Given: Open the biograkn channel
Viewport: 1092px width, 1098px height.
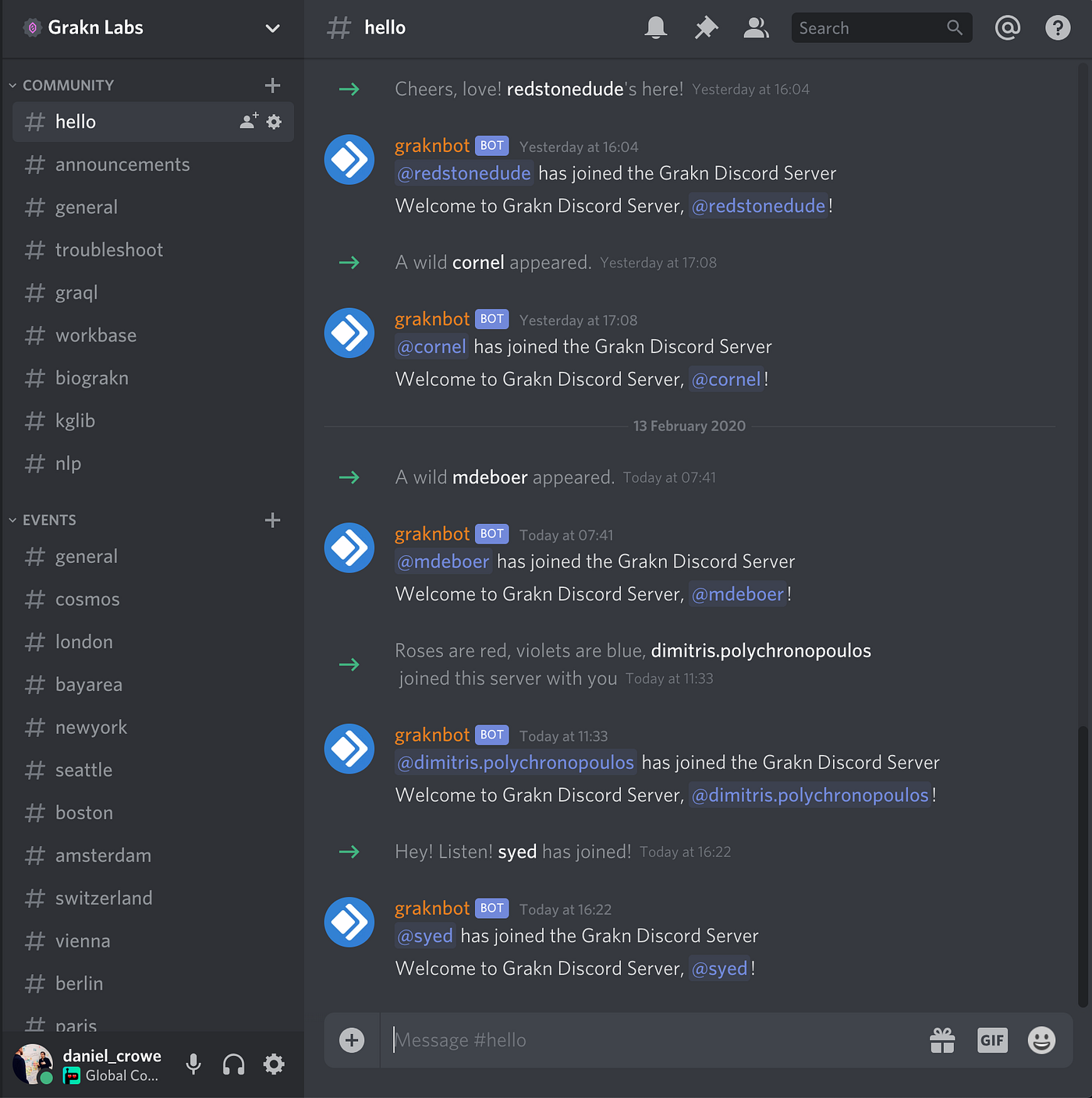Looking at the screenshot, I should coord(153,378).
